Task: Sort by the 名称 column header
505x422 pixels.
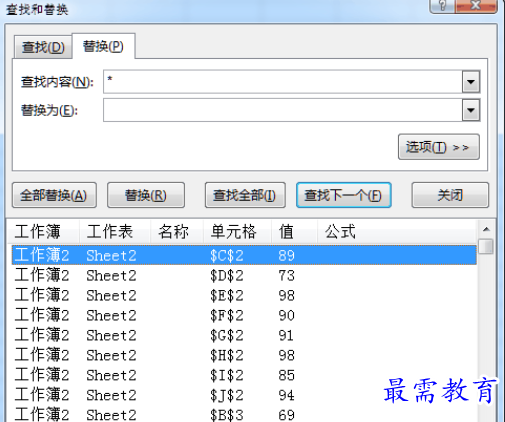Action: (177, 232)
